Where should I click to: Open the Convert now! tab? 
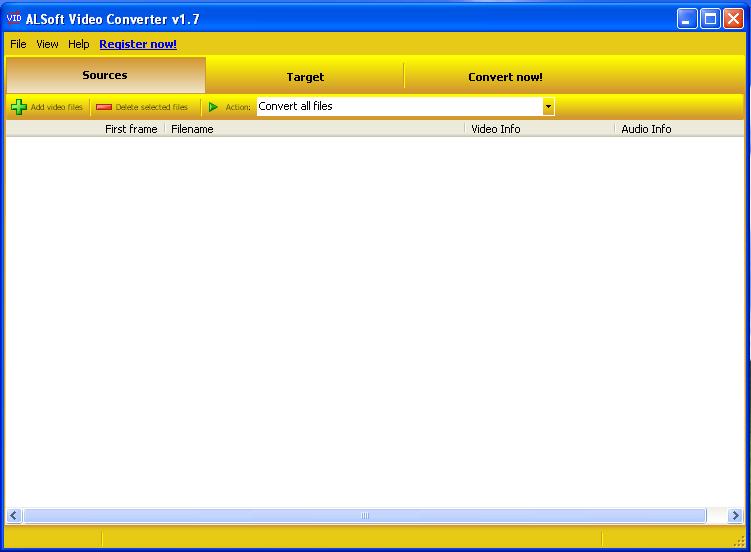(505, 77)
